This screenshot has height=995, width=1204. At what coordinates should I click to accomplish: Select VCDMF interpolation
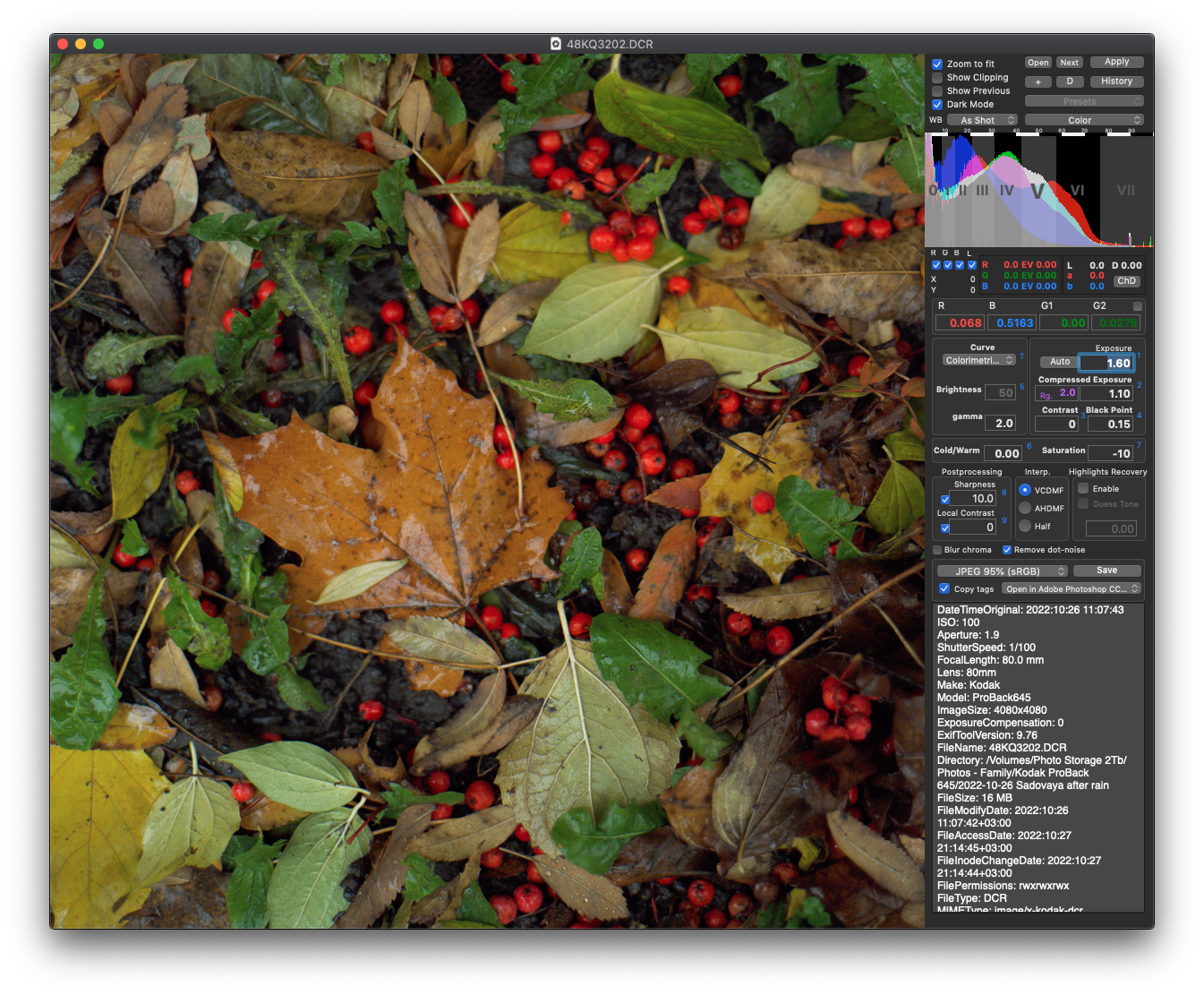tap(1025, 490)
